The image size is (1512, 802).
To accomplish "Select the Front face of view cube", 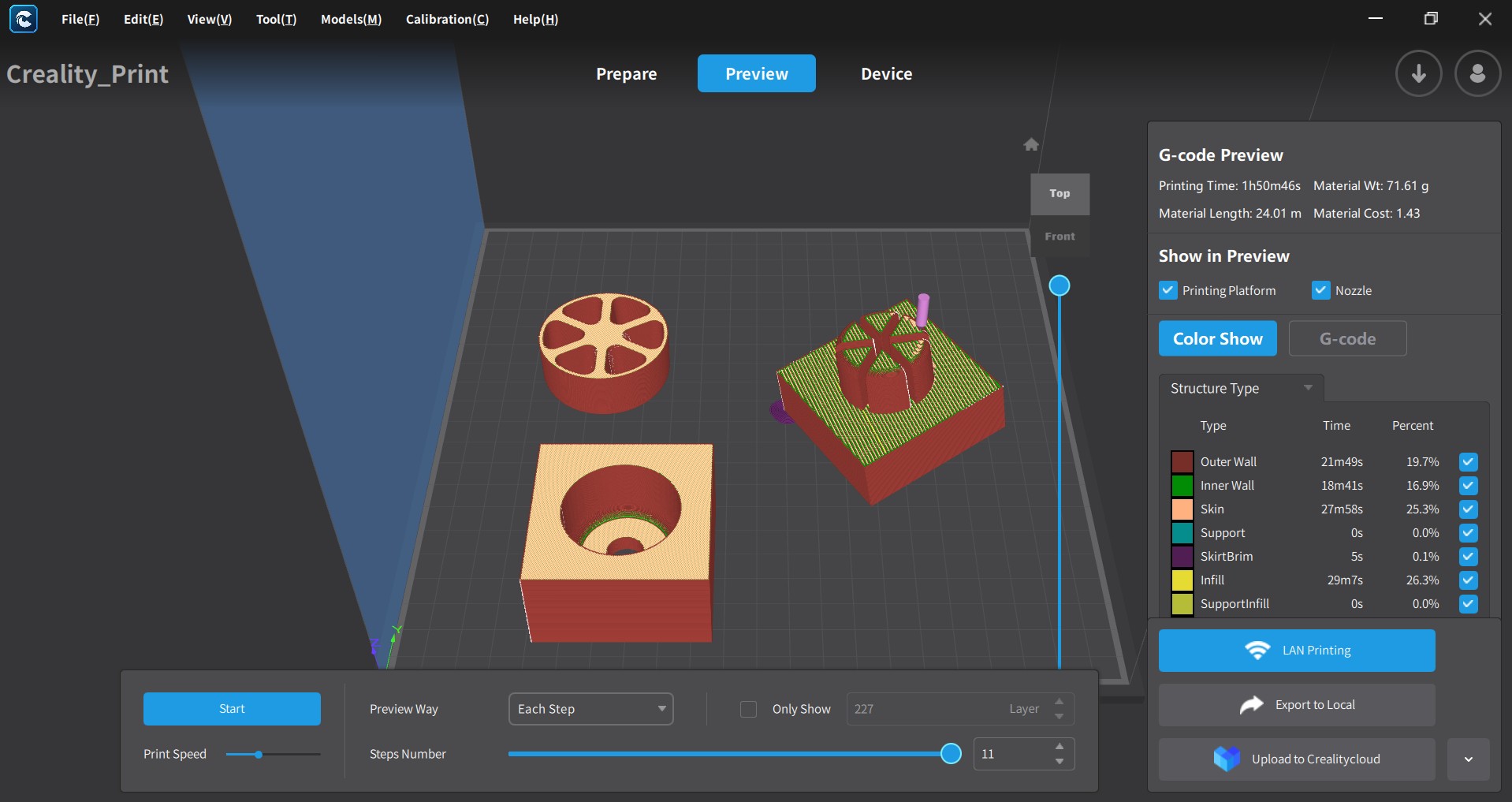I will [x=1060, y=237].
